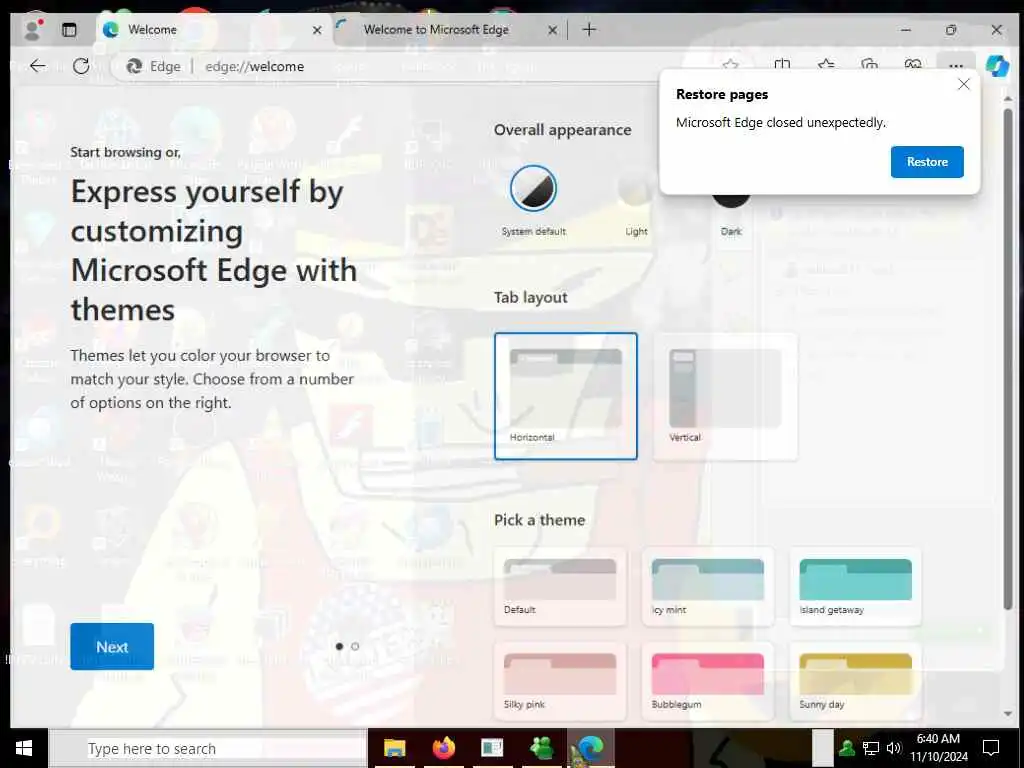Viewport: 1024px width, 768px height.
Task: Pick the Icy mint theme
Action: click(708, 586)
